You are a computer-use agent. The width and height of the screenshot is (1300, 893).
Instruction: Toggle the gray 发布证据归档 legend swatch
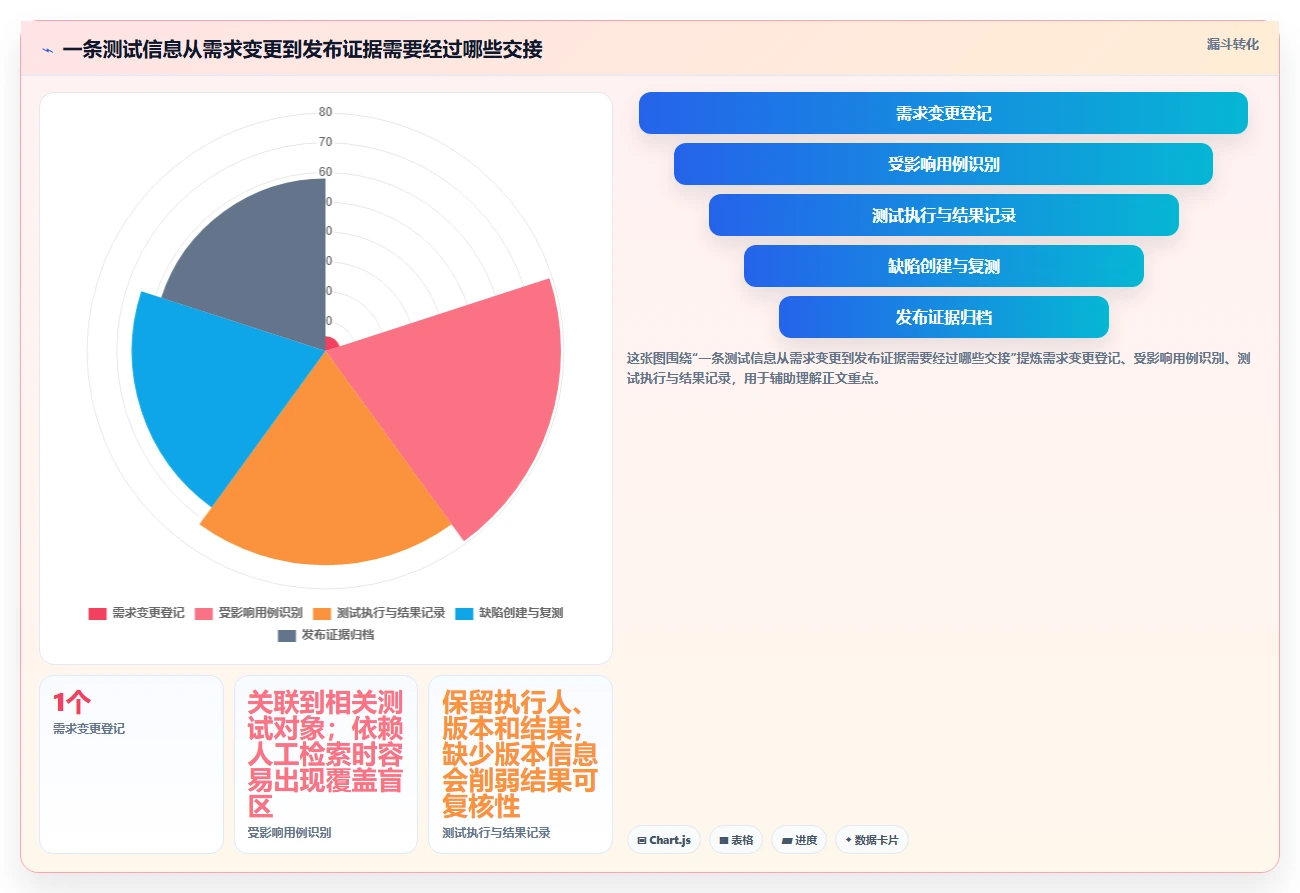coord(287,635)
